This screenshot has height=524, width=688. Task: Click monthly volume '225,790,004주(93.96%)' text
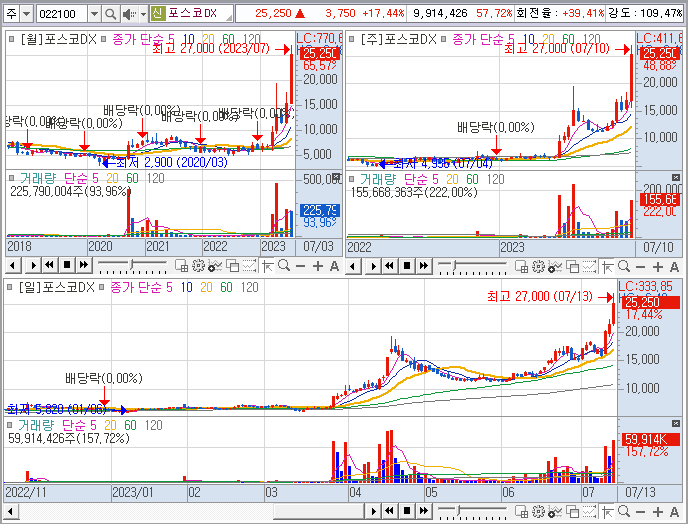pos(70,191)
